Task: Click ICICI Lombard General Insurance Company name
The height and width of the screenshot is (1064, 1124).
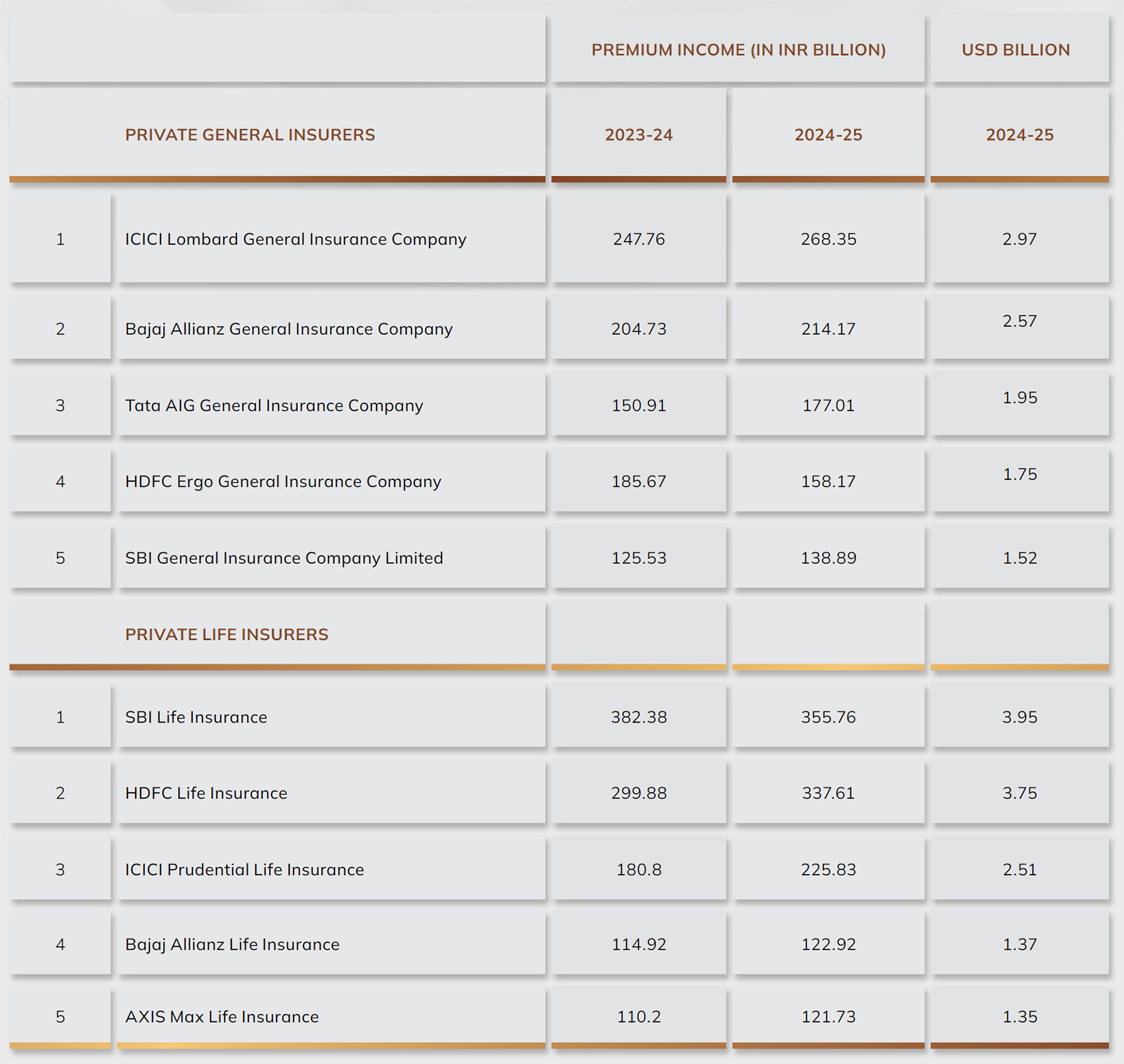Action: tap(295, 239)
